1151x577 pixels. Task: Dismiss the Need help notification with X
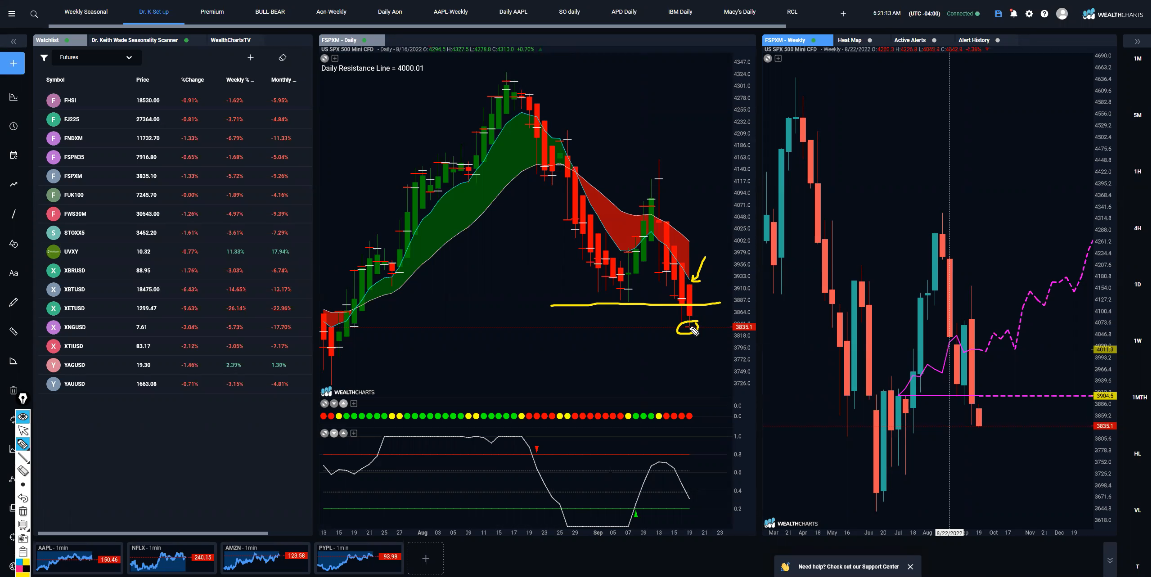[910, 567]
